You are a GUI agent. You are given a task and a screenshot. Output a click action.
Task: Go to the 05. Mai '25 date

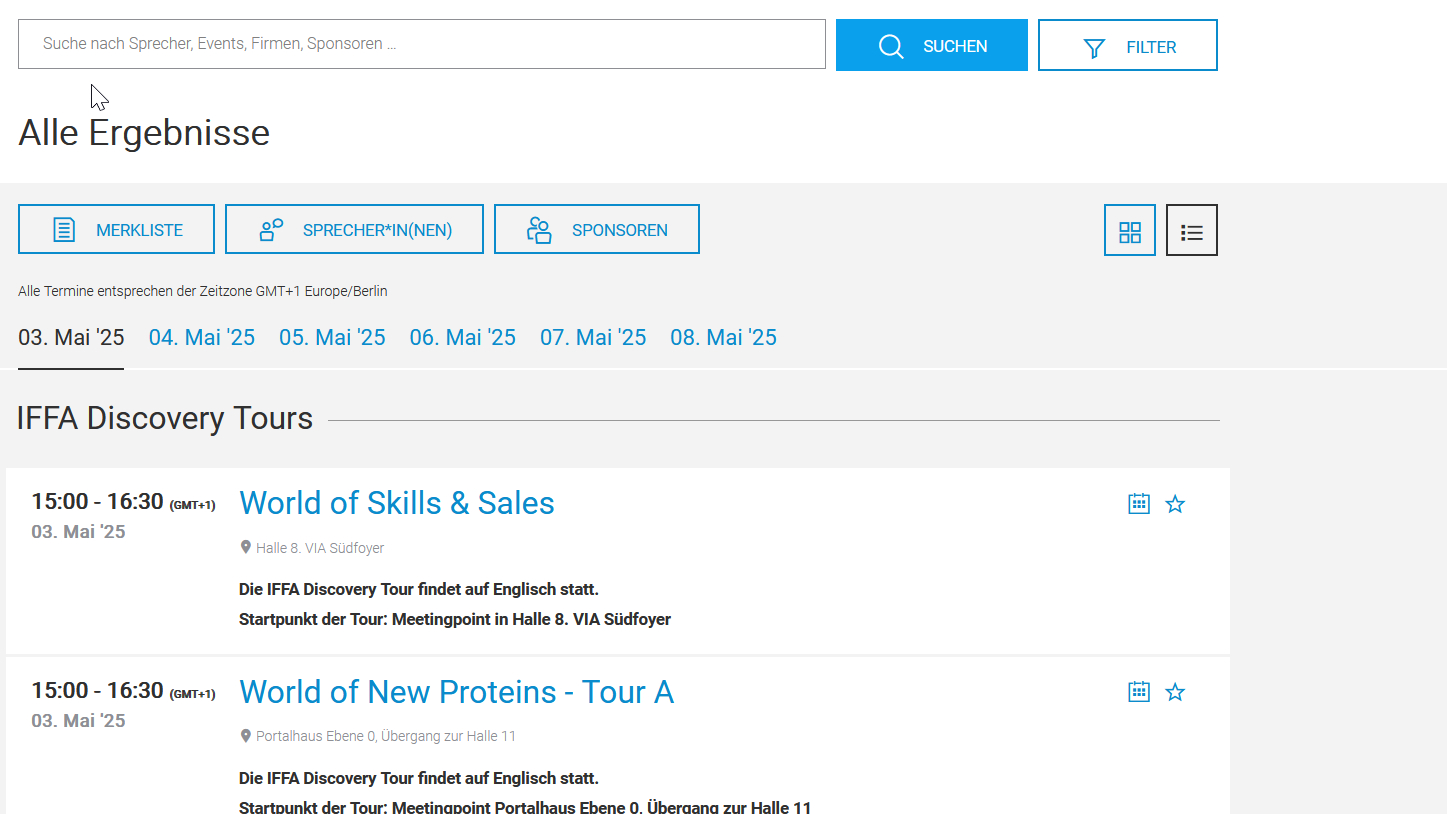[x=332, y=338]
